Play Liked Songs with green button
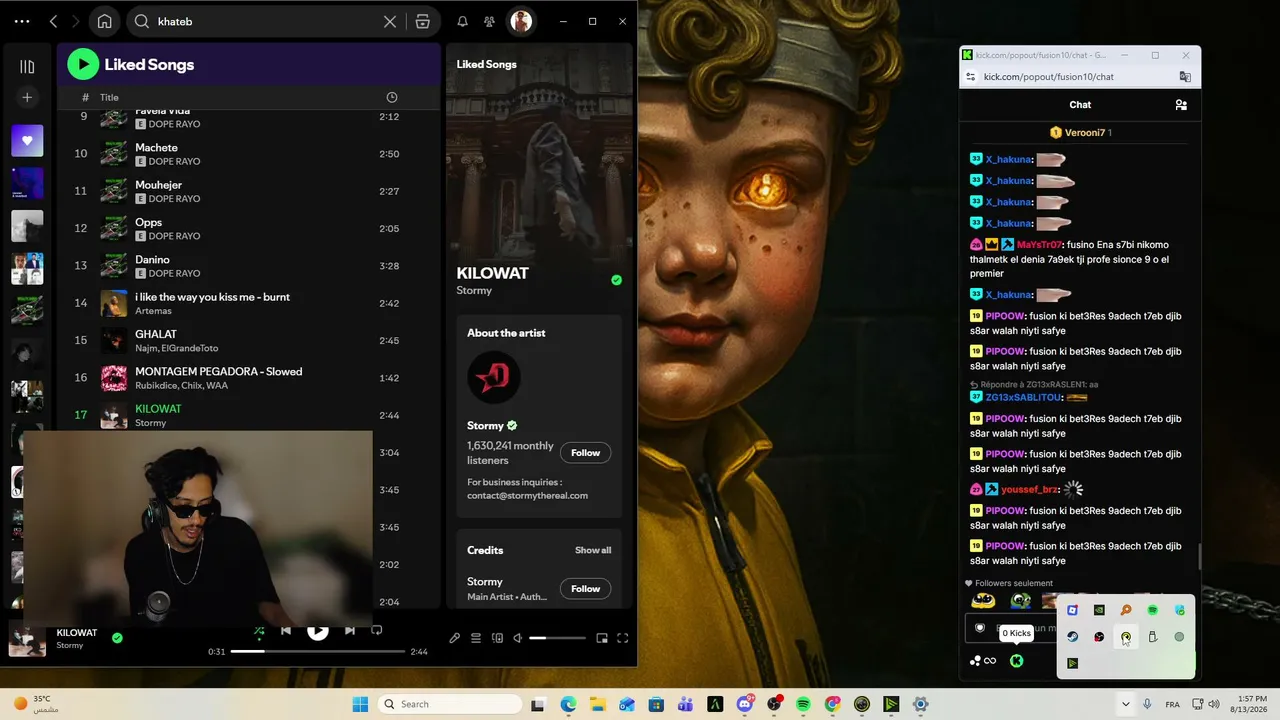 (83, 64)
